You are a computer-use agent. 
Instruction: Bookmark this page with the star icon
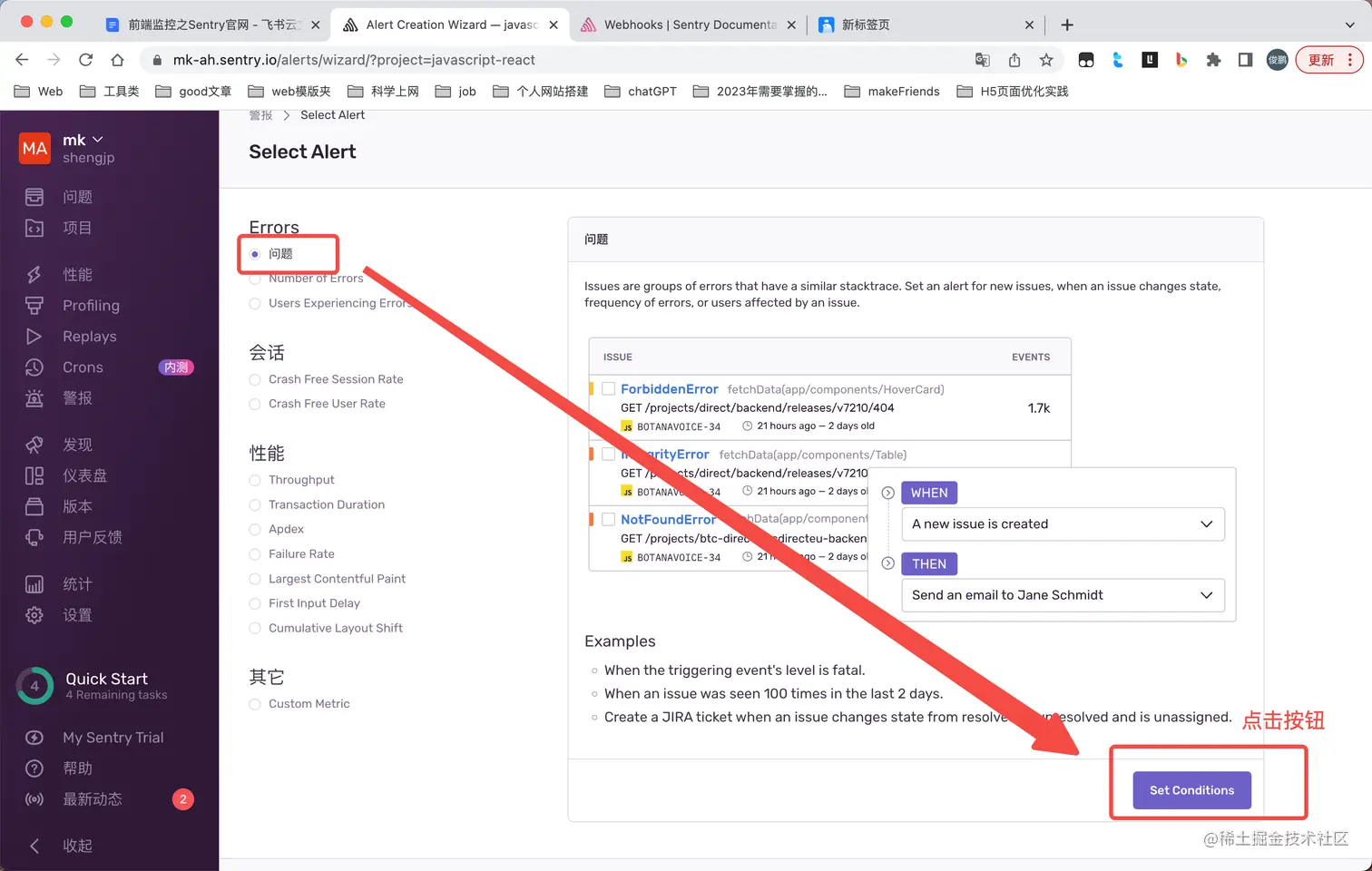(1046, 60)
